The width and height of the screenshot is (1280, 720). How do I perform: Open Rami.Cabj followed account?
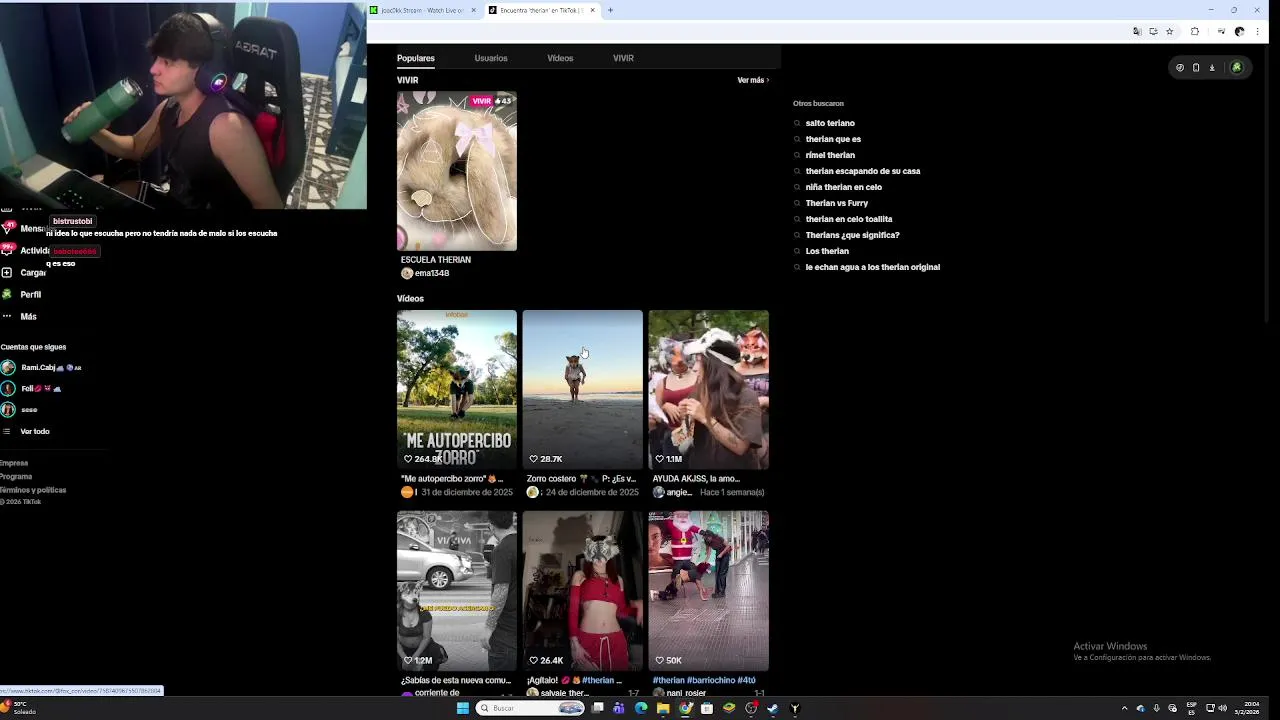pyautogui.click(x=42, y=367)
